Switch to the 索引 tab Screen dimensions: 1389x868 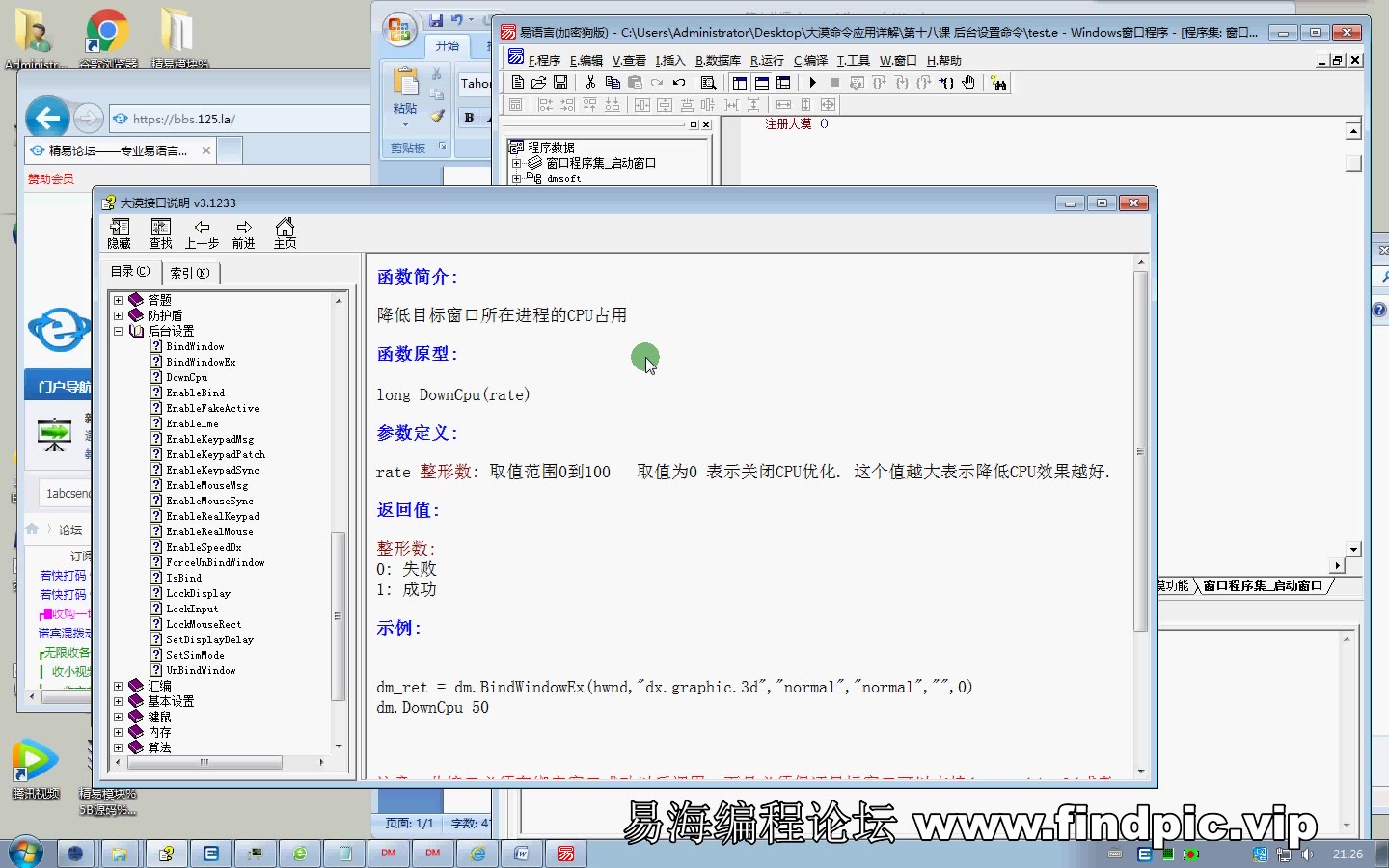pyautogui.click(x=190, y=273)
